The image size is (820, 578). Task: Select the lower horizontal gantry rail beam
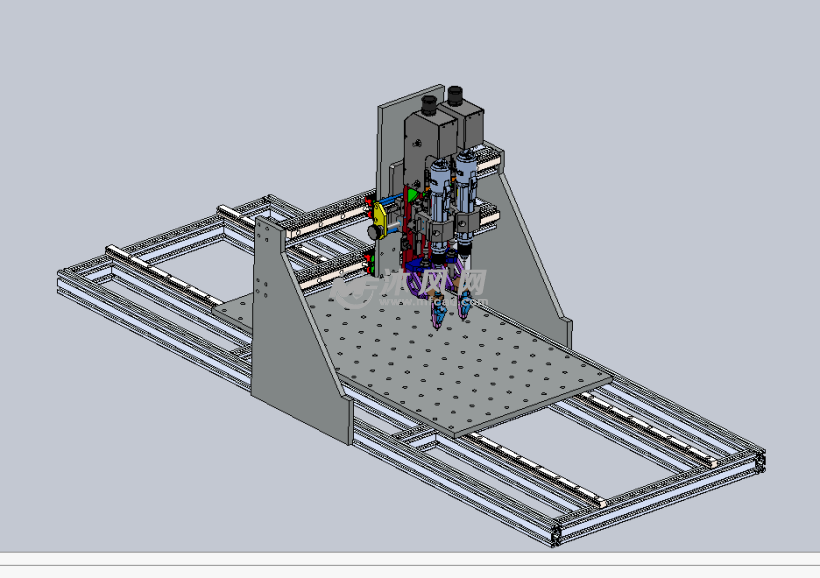[335, 277]
